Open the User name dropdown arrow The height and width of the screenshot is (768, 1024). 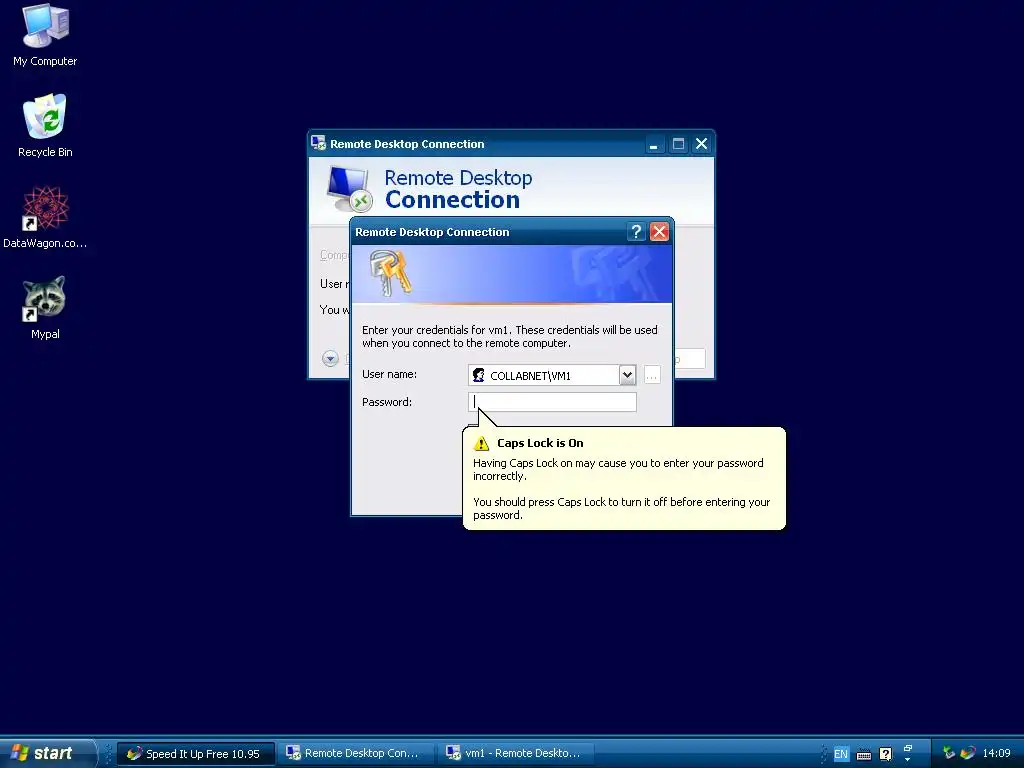[x=627, y=375]
